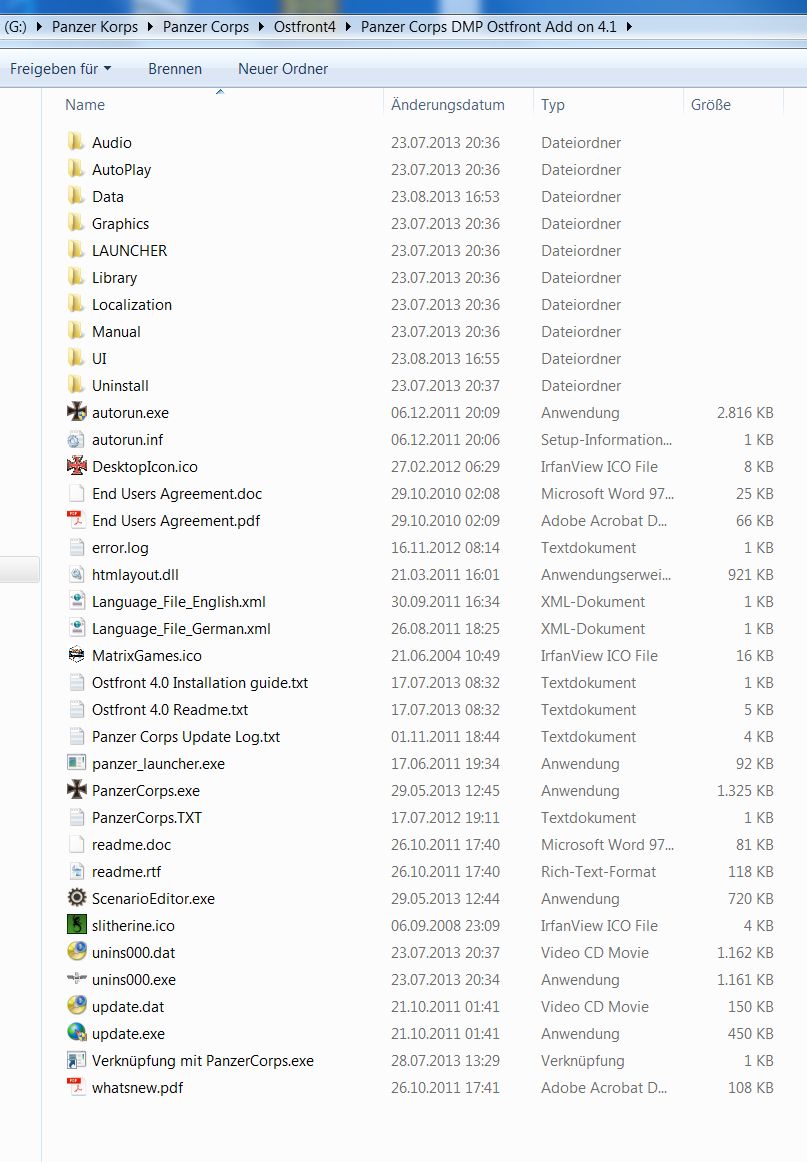Open the Data folder icon
The image size is (807, 1162).
76,196
